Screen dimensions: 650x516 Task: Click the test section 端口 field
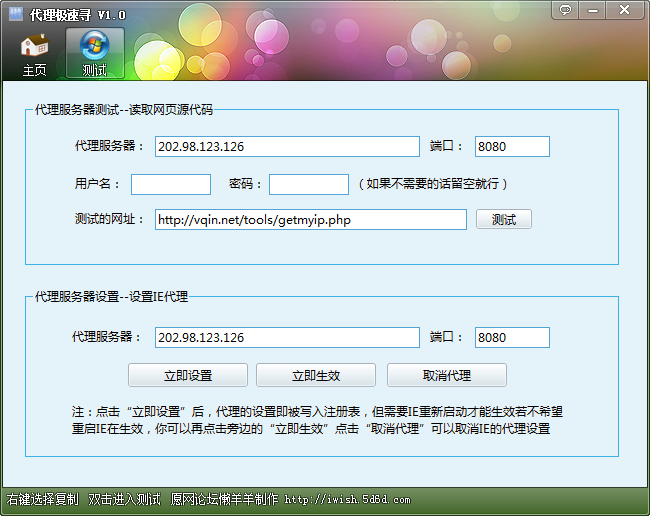pos(512,147)
